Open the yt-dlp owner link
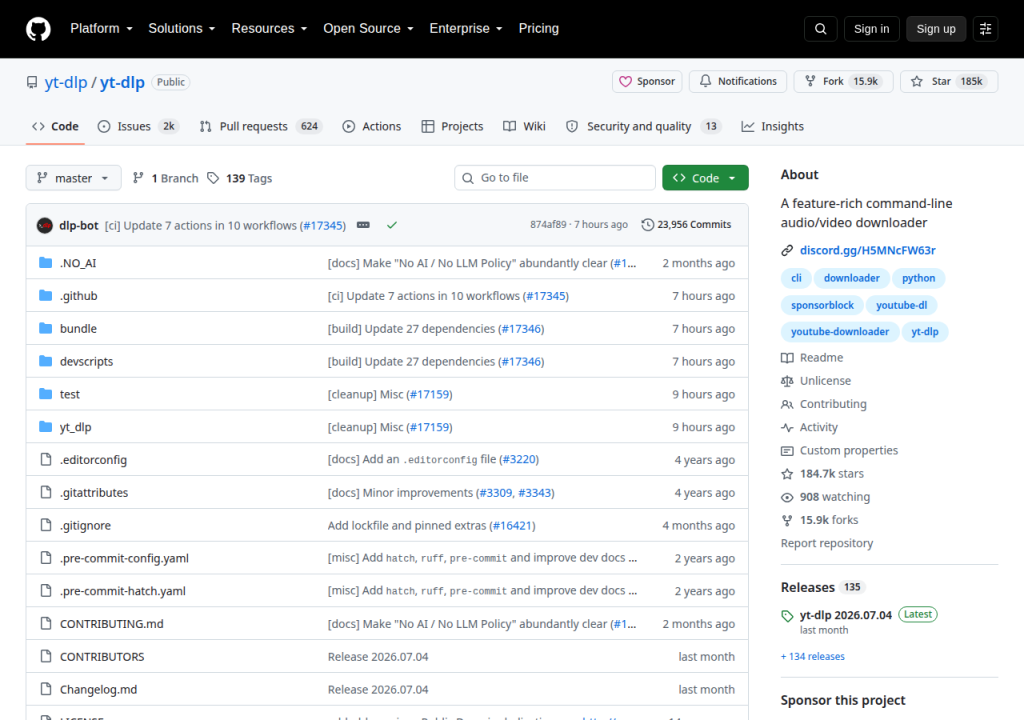The width and height of the screenshot is (1024, 720). (65, 82)
